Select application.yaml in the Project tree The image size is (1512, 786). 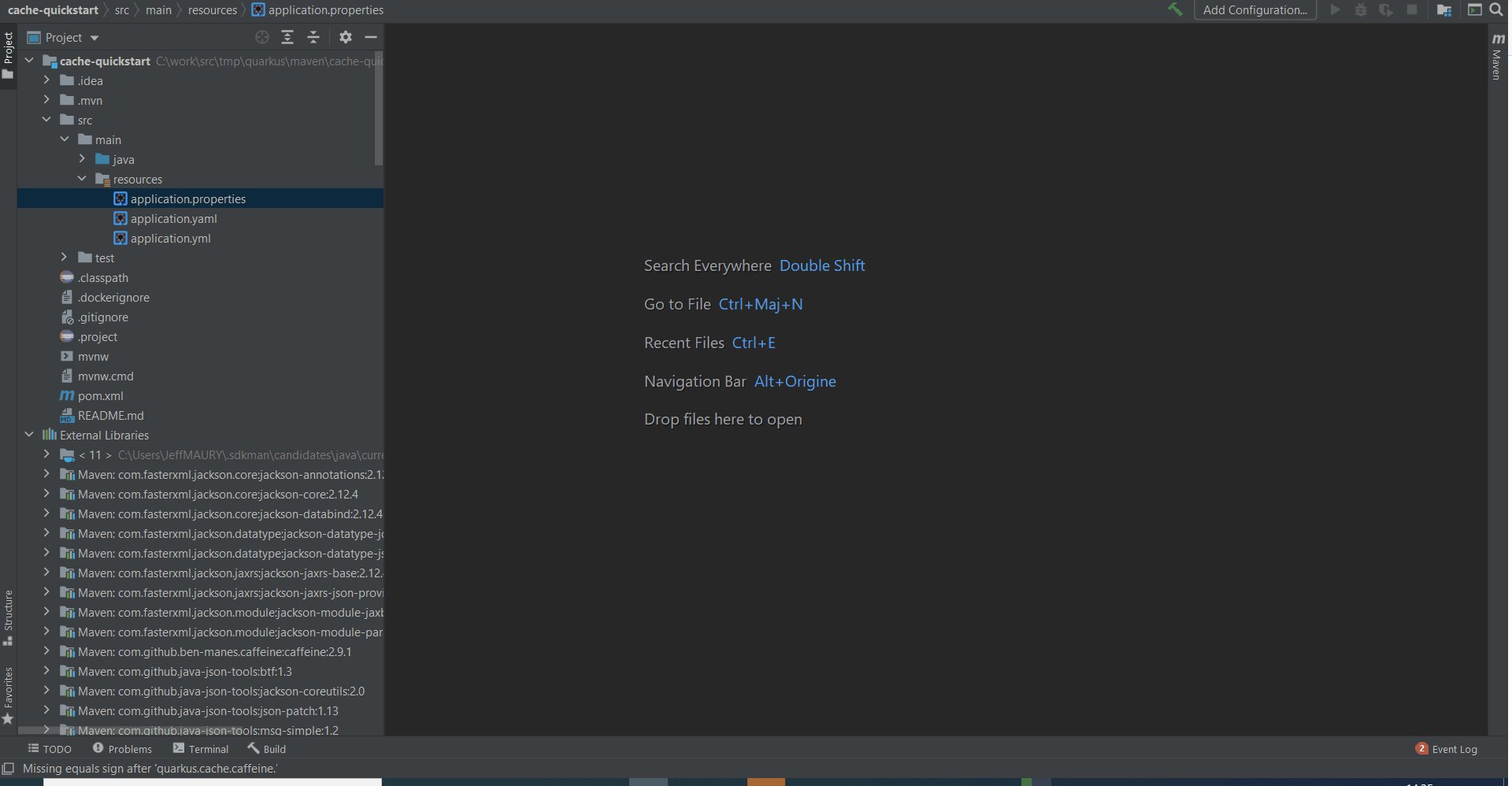click(x=173, y=218)
